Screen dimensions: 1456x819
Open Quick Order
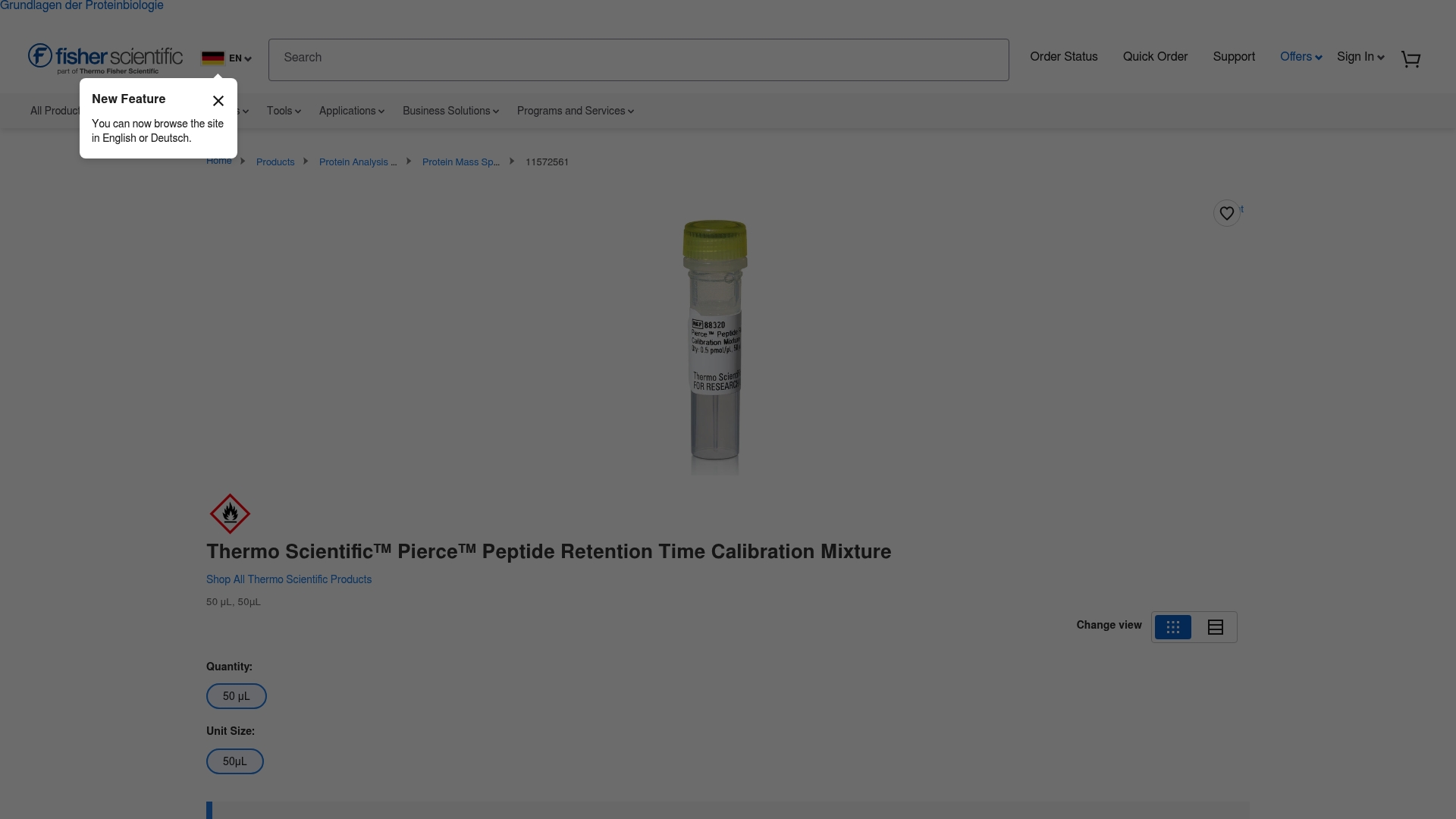point(1155,57)
